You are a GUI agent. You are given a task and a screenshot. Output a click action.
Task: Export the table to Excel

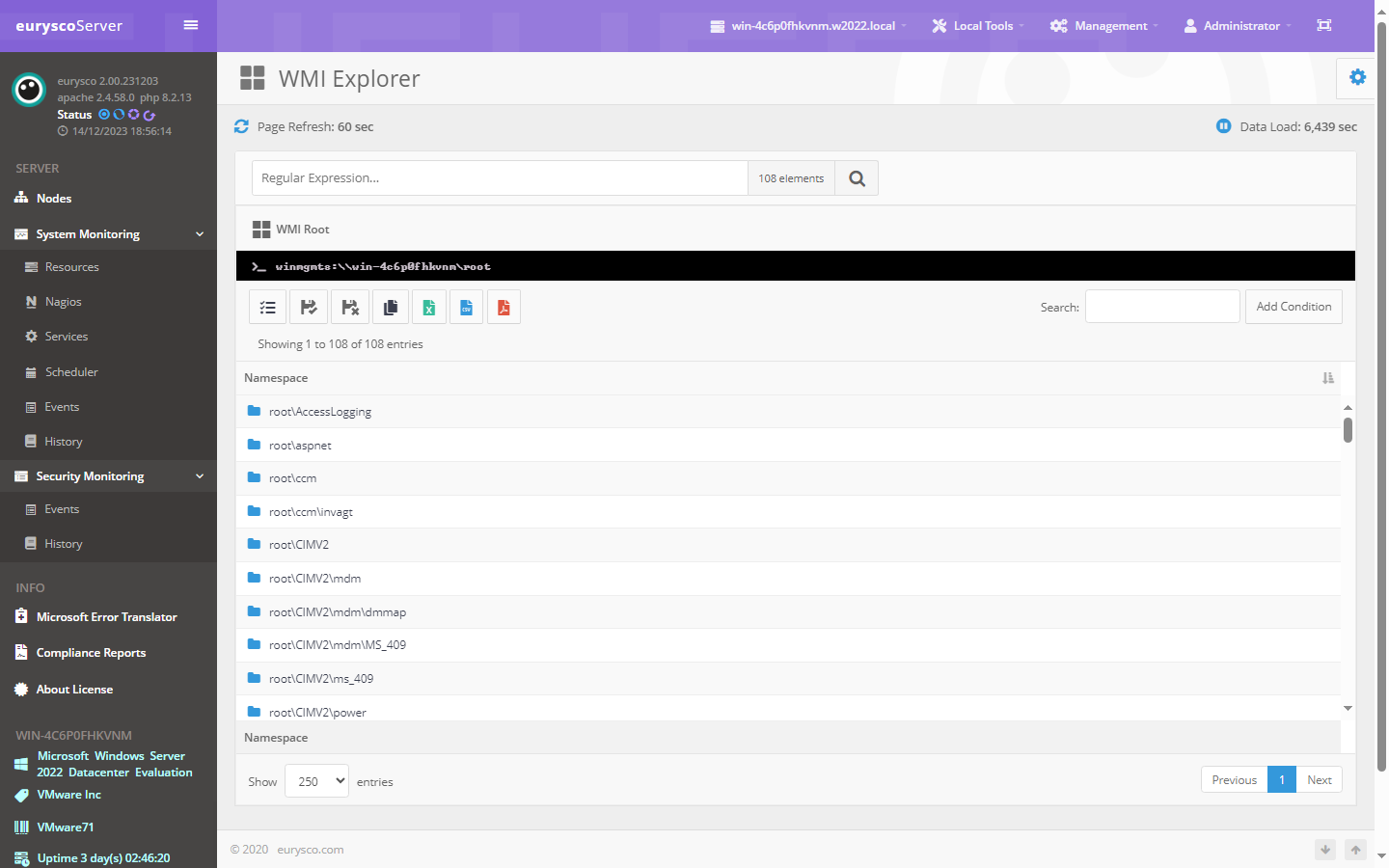428,308
